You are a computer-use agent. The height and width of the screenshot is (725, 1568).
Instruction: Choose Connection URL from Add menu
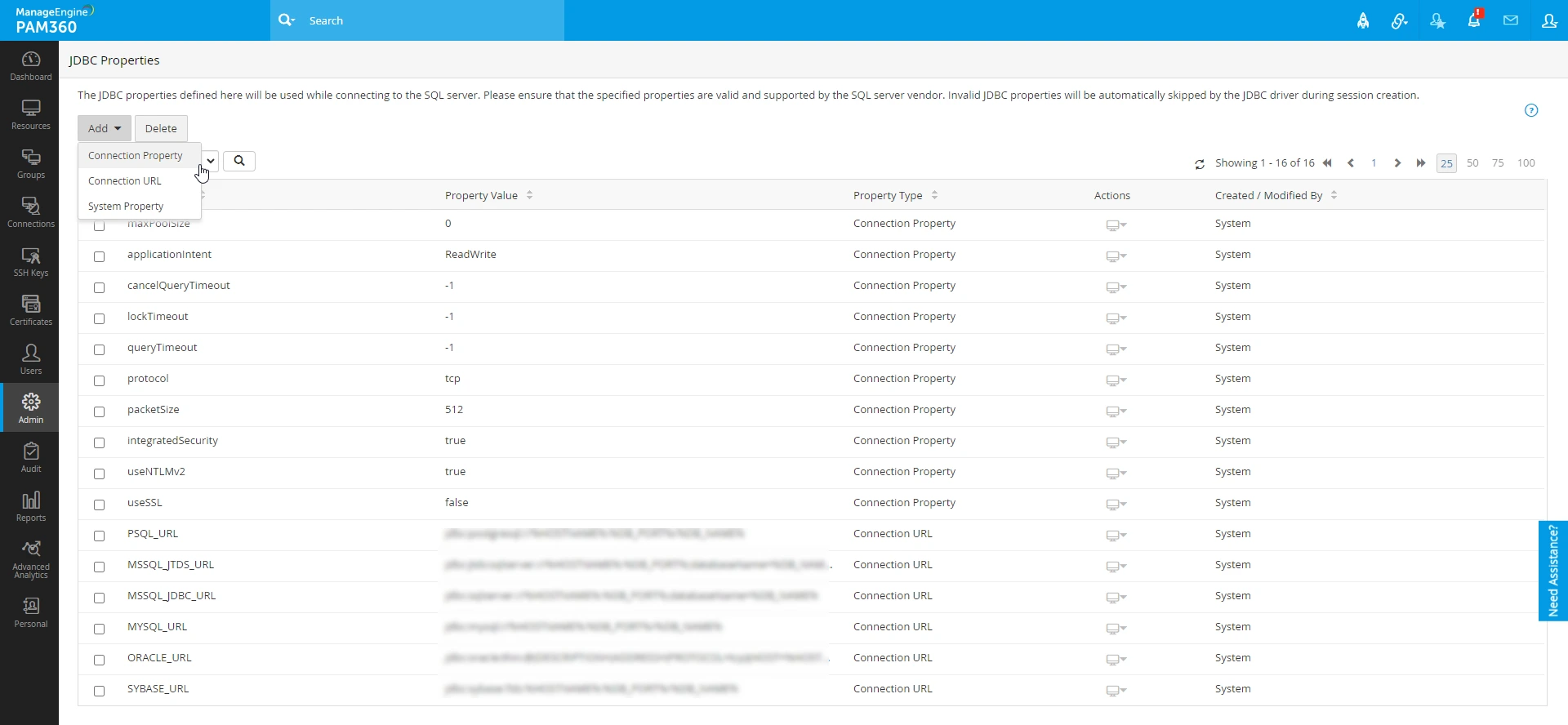point(125,181)
